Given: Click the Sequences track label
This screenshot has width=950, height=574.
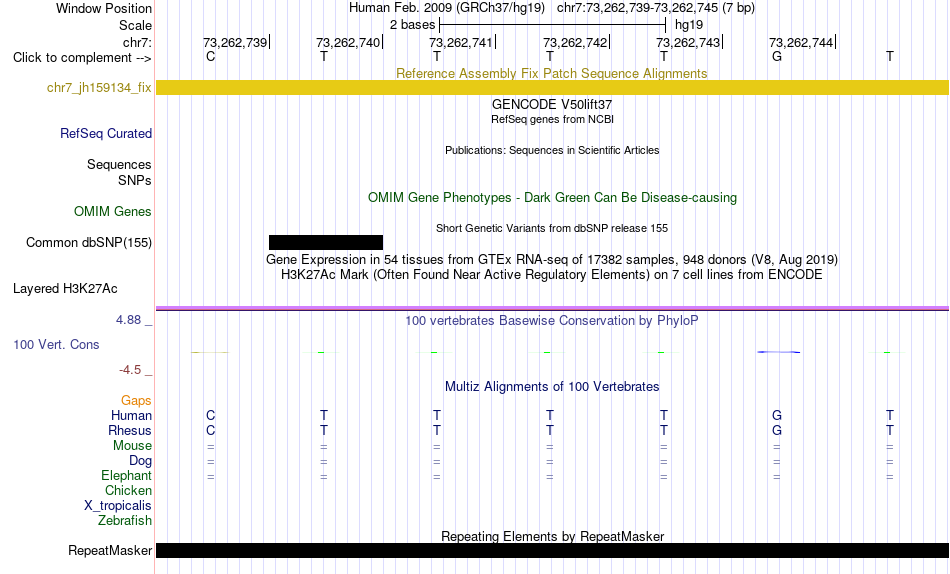Looking at the screenshot, I should click(119, 165).
